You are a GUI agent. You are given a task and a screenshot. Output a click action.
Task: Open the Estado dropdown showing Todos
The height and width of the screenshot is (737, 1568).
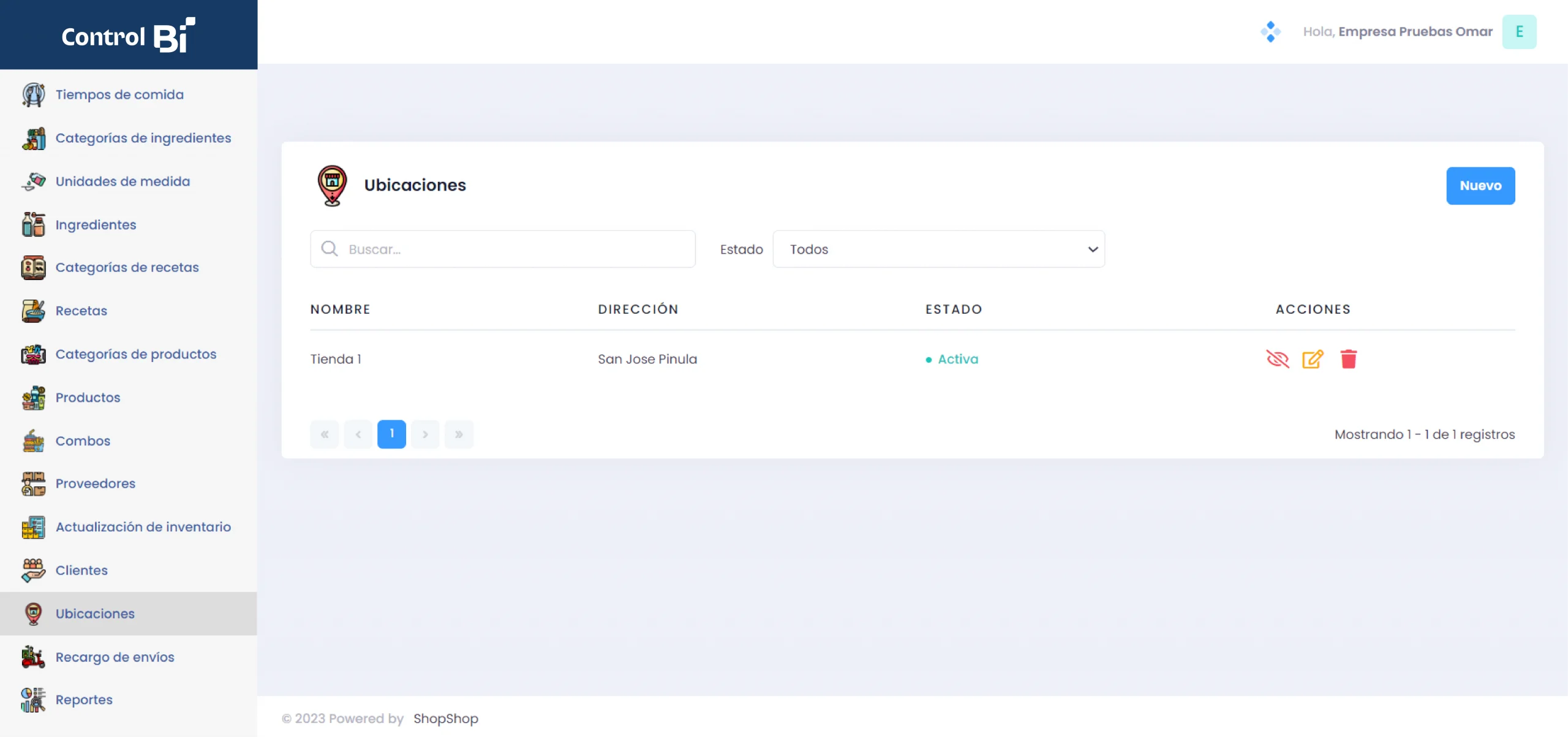pos(939,249)
